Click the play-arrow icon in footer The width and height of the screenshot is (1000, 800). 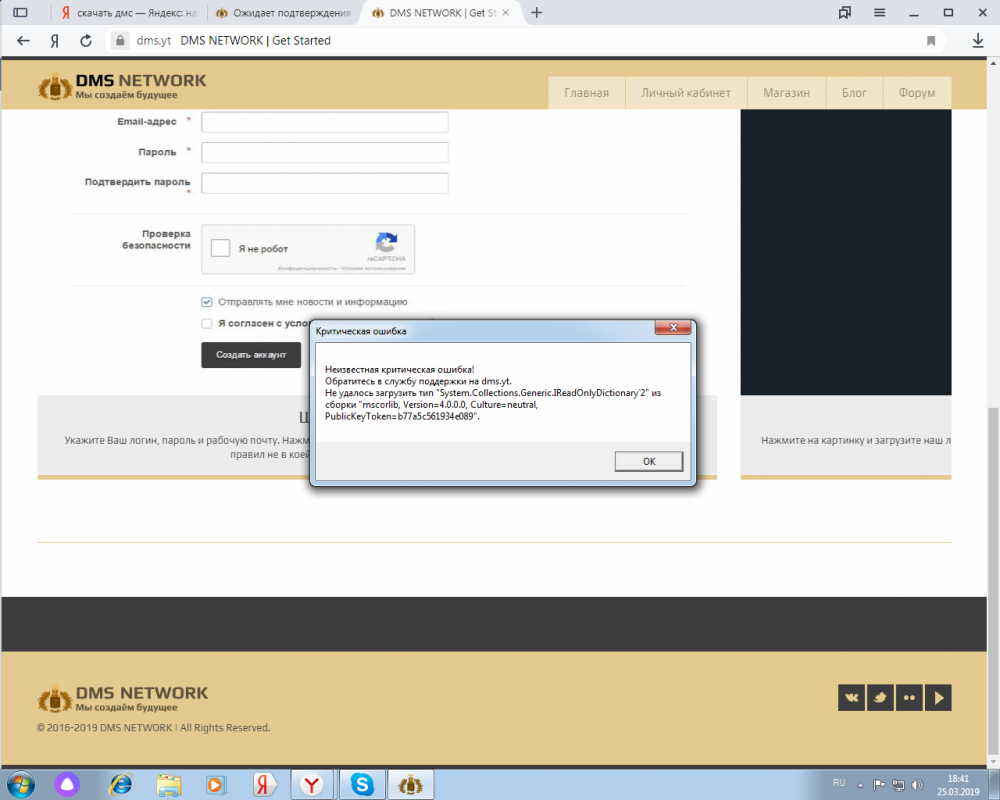pyautogui.click(x=938, y=697)
